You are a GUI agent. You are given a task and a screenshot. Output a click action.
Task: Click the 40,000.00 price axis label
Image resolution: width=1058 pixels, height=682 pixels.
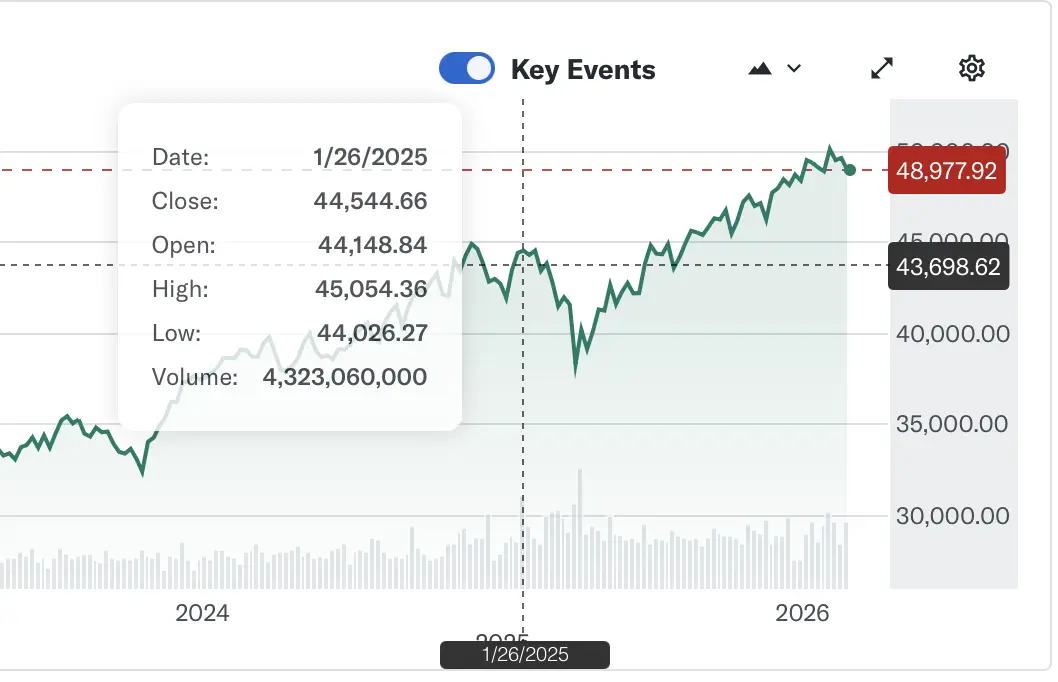[x=951, y=334]
